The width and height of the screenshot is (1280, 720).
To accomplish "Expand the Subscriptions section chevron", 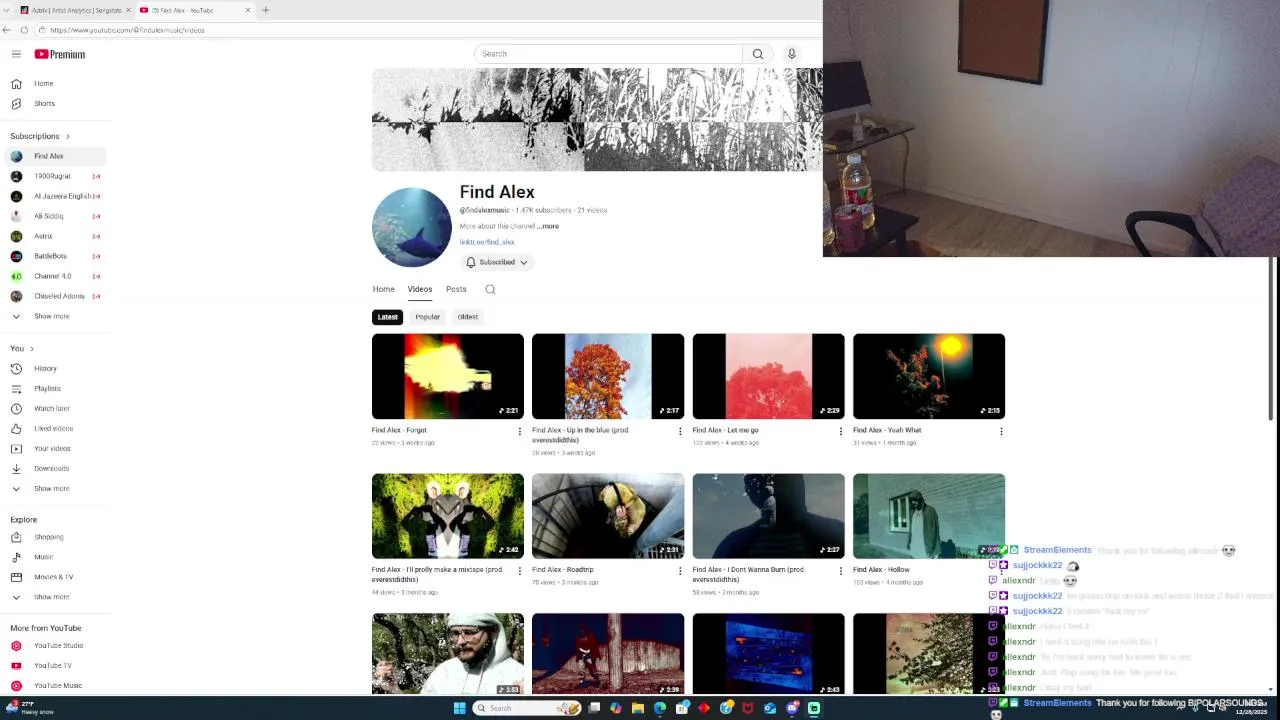I will (x=68, y=136).
